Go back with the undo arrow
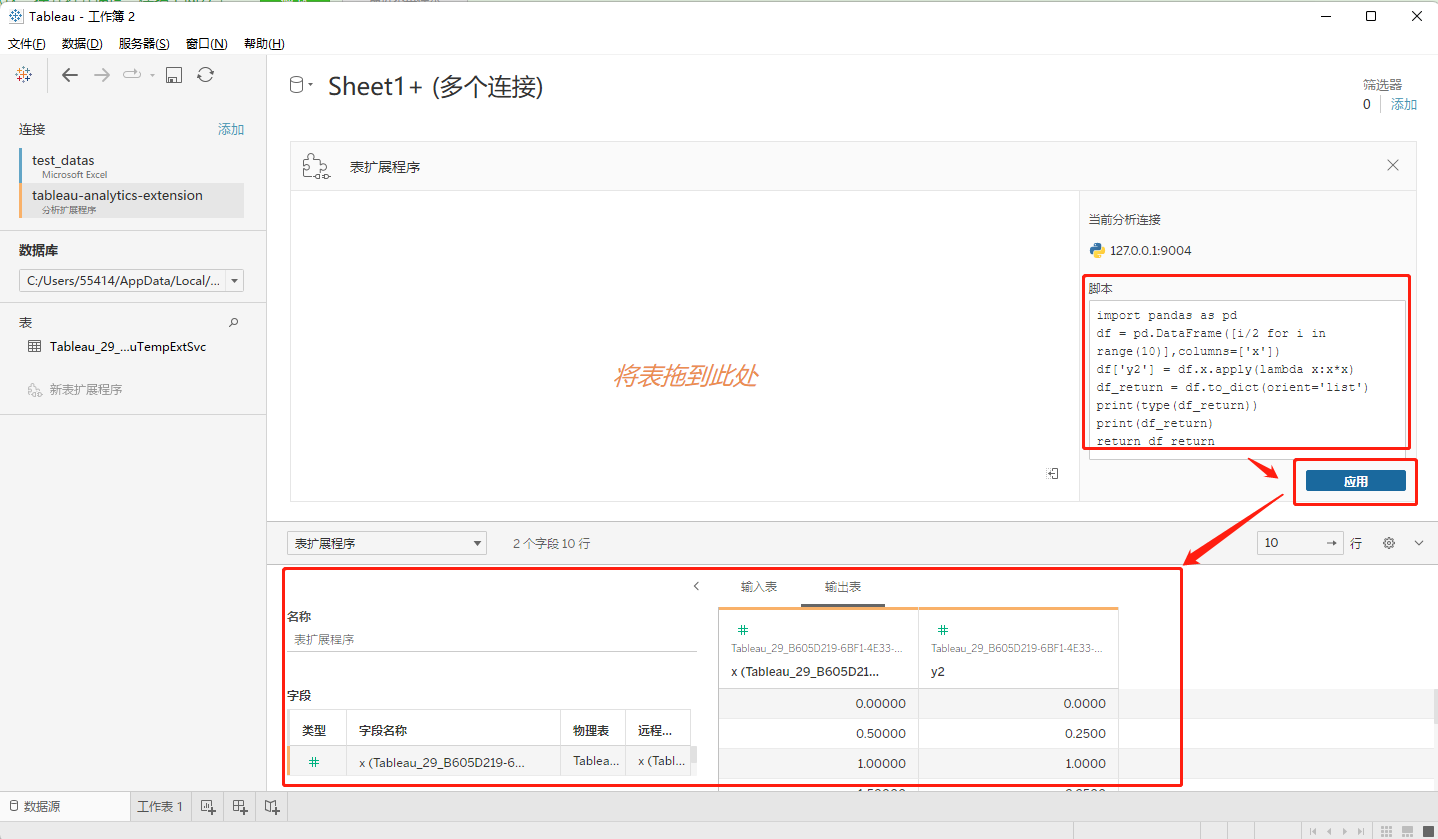The height and width of the screenshot is (839, 1438). 69,75
